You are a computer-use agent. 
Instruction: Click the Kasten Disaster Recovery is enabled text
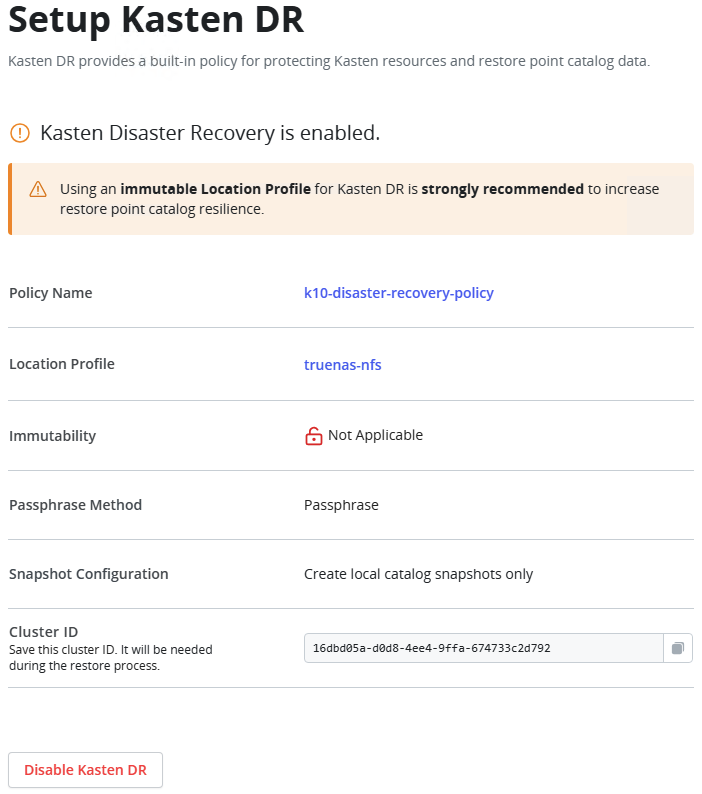tap(210, 133)
